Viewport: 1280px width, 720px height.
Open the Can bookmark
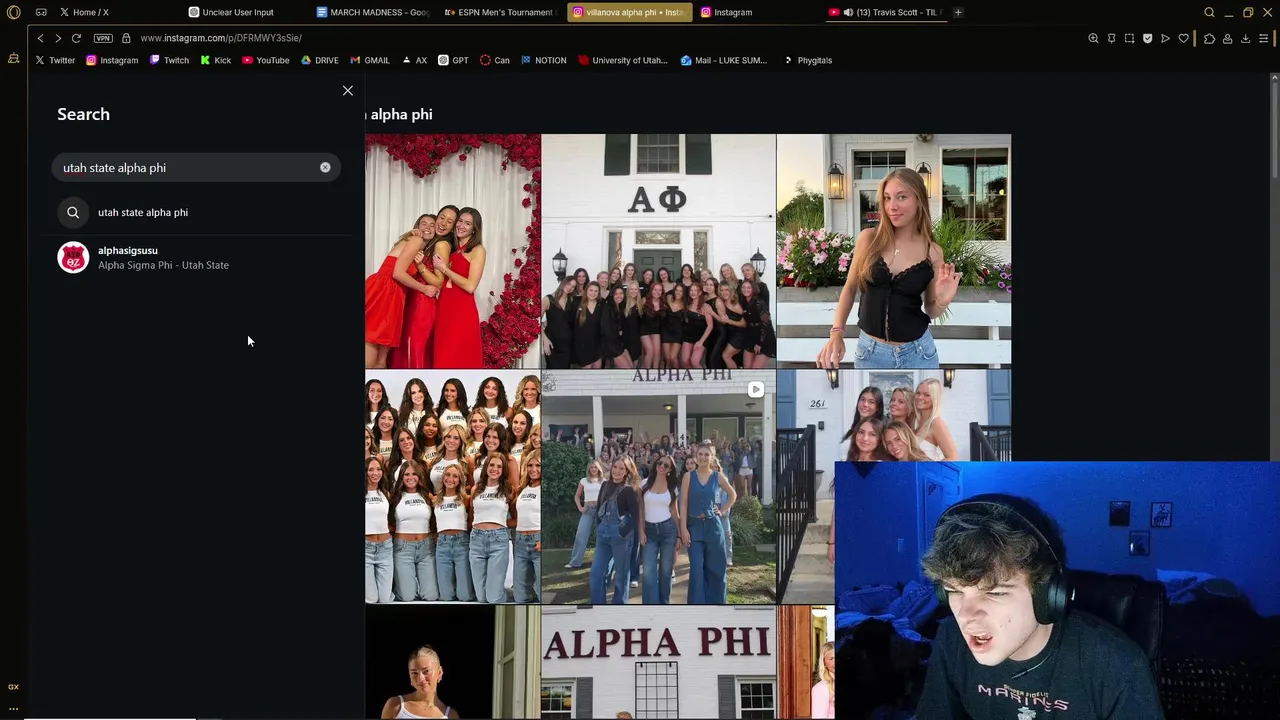pyautogui.click(x=494, y=60)
